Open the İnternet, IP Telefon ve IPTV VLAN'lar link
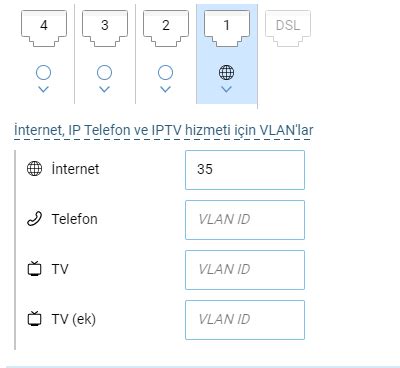Image resolution: width=400 pixels, height=368 pixels. pyautogui.click(x=163, y=130)
